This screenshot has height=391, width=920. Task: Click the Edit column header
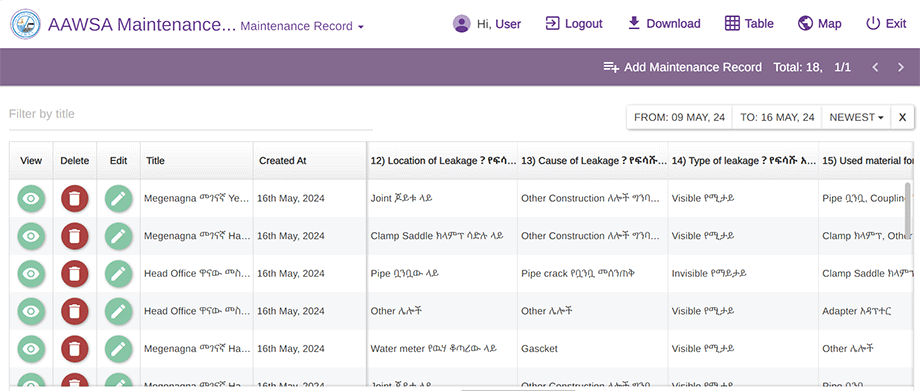point(119,160)
